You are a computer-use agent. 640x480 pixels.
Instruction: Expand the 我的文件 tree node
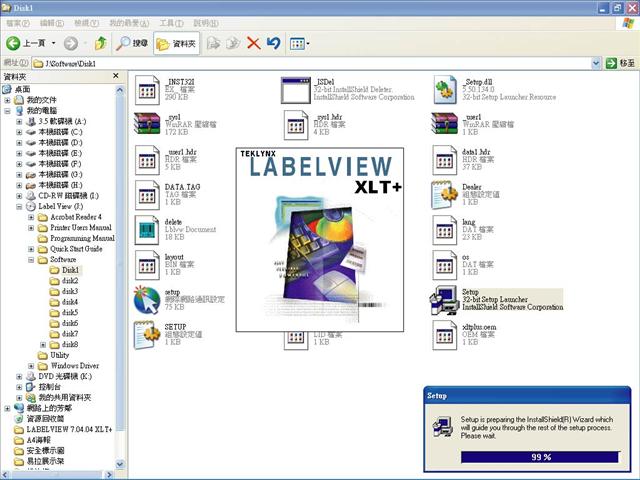pos(7,100)
